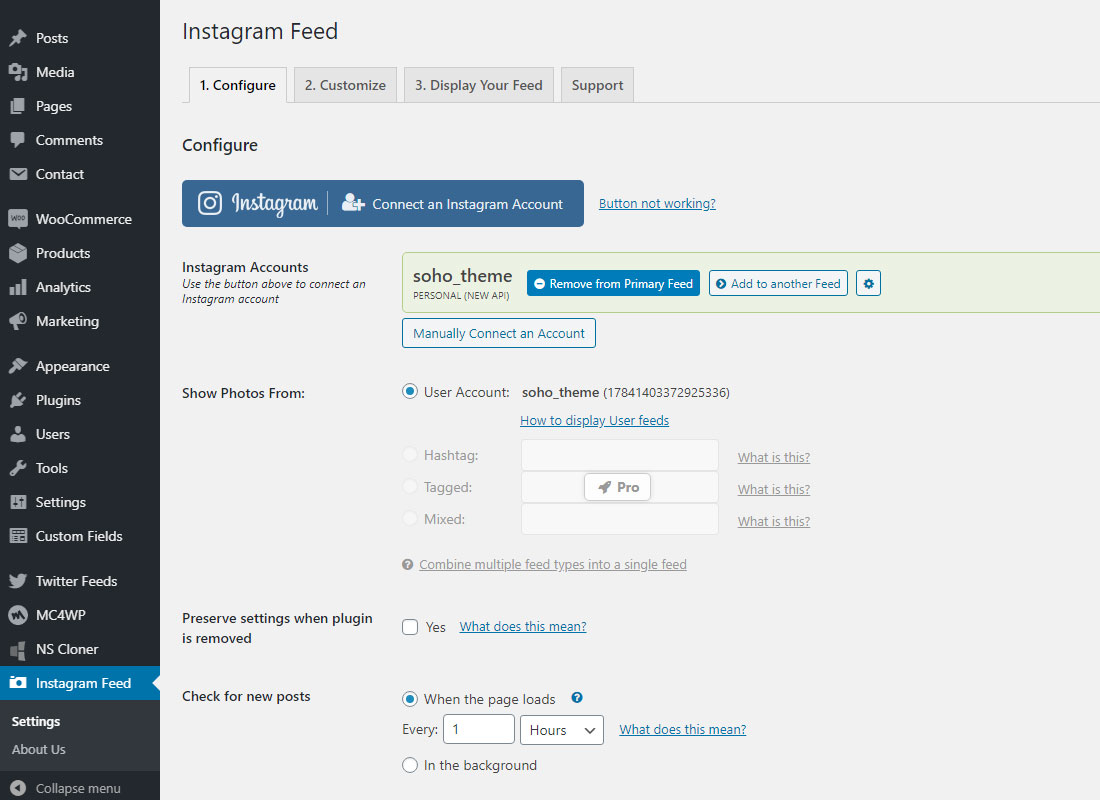The width and height of the screenshot is (1100, 800).
Task: Click the Hashtag input field
Action: tap(619, 455)
